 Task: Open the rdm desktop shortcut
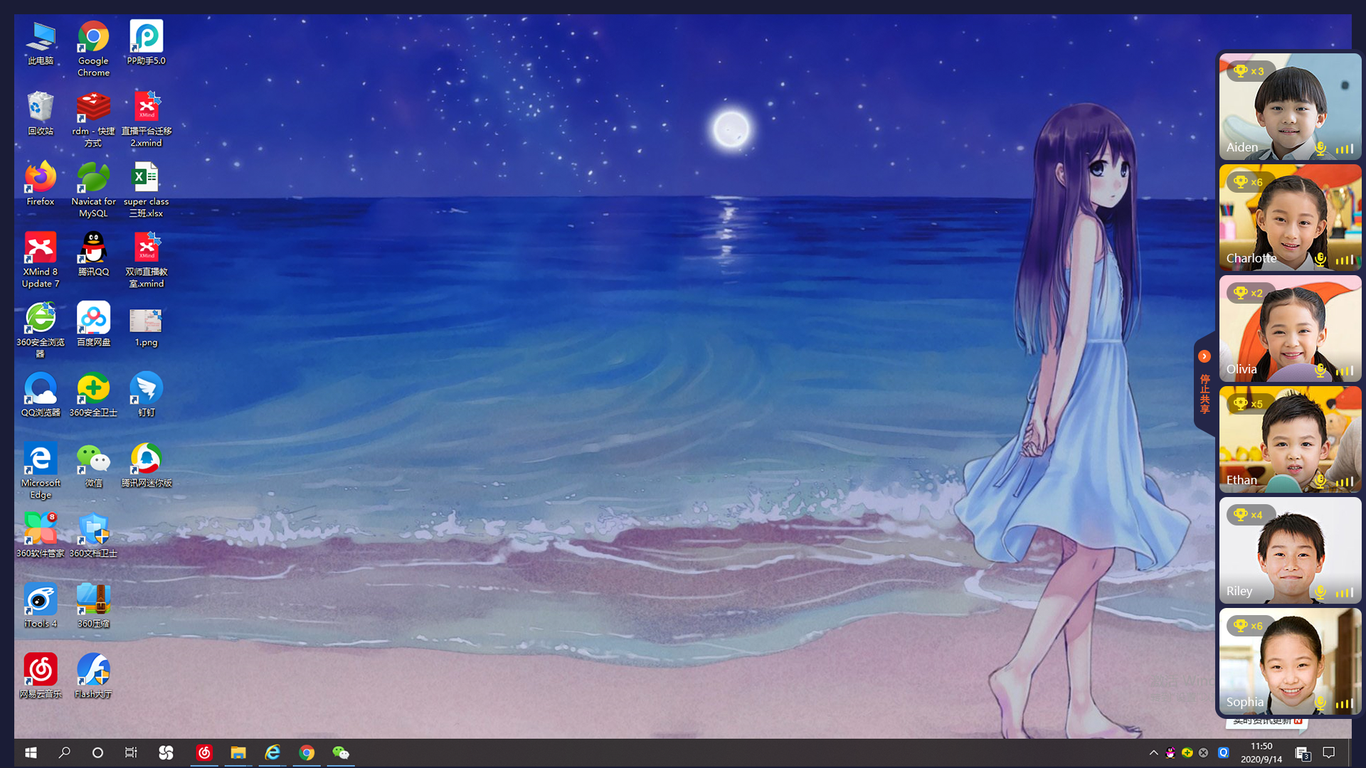(x=93, y=119)
